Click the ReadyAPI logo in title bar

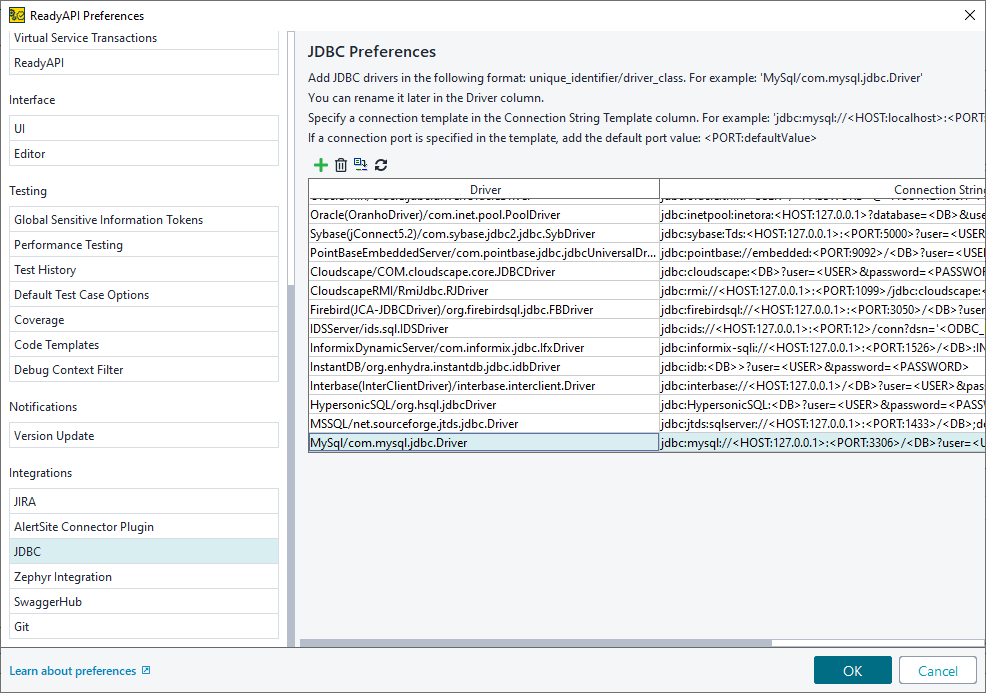coord(17,15)
